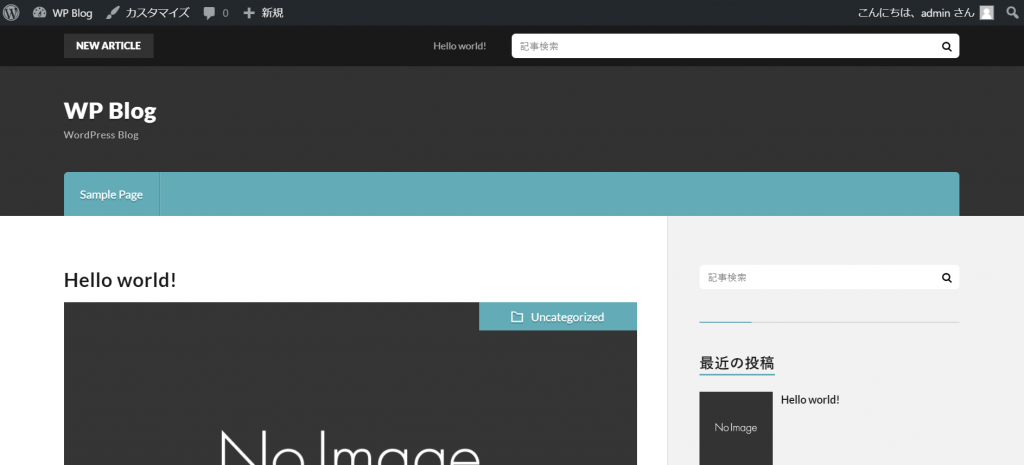Open comments bubble icon in admin bar
This screenshot has height=465, width=1024.
[x=209, y=13]
